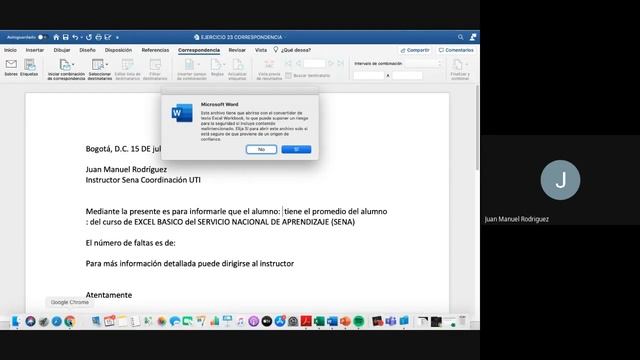Click Insertar campo de combinación
Image resolution: width=640 pixels, height=360 pixels.
(191, 69)
